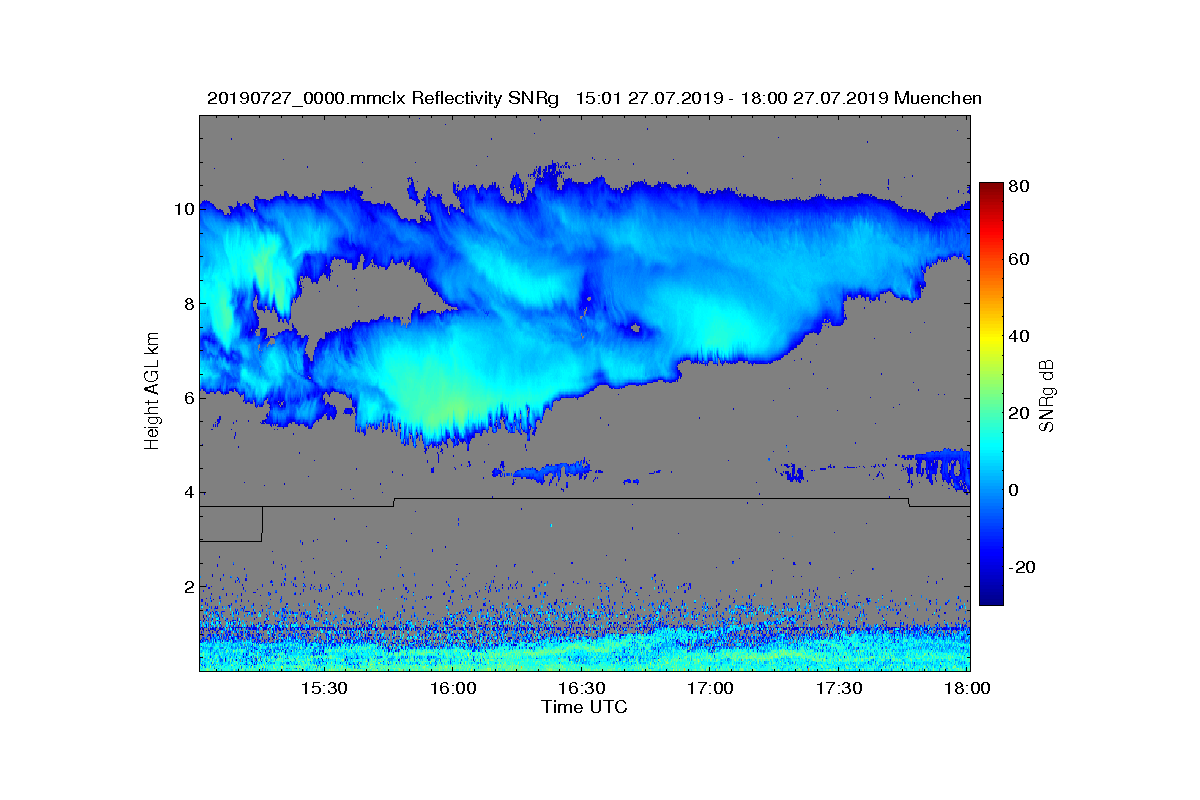Click the 'Time UTC' x-axis label
The height and width of the screenshot is (800, 1200).
(x=585, y=707)
